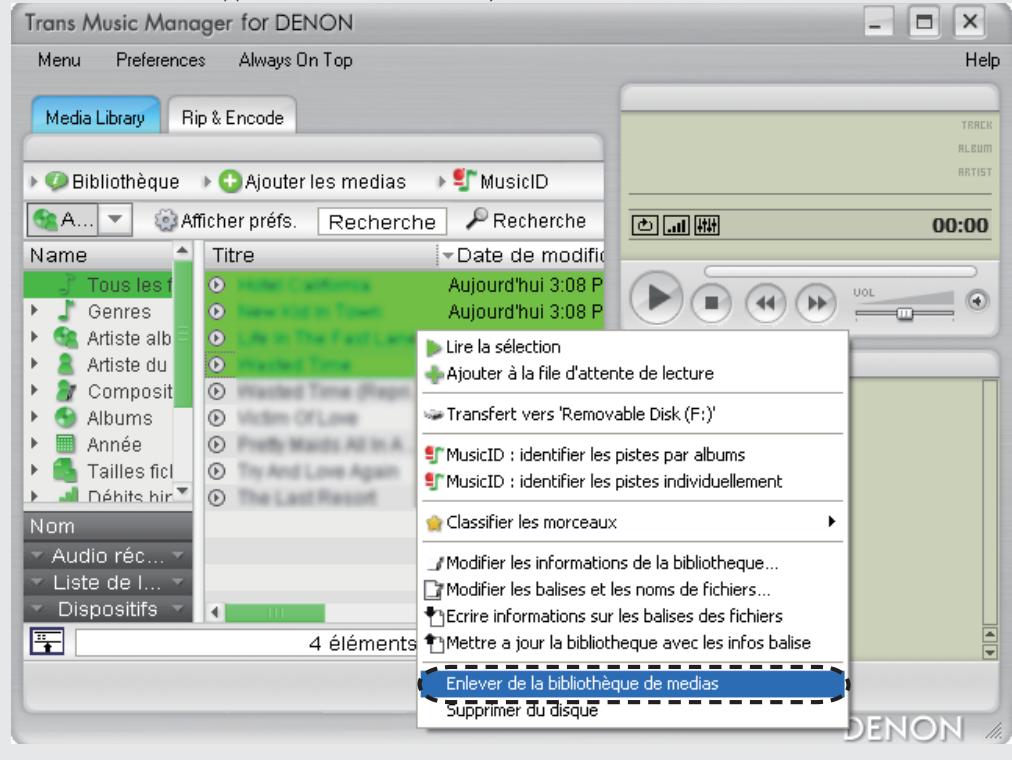Select the Compositeur icon
This screenshot has width=1012, height=760.
65,391
